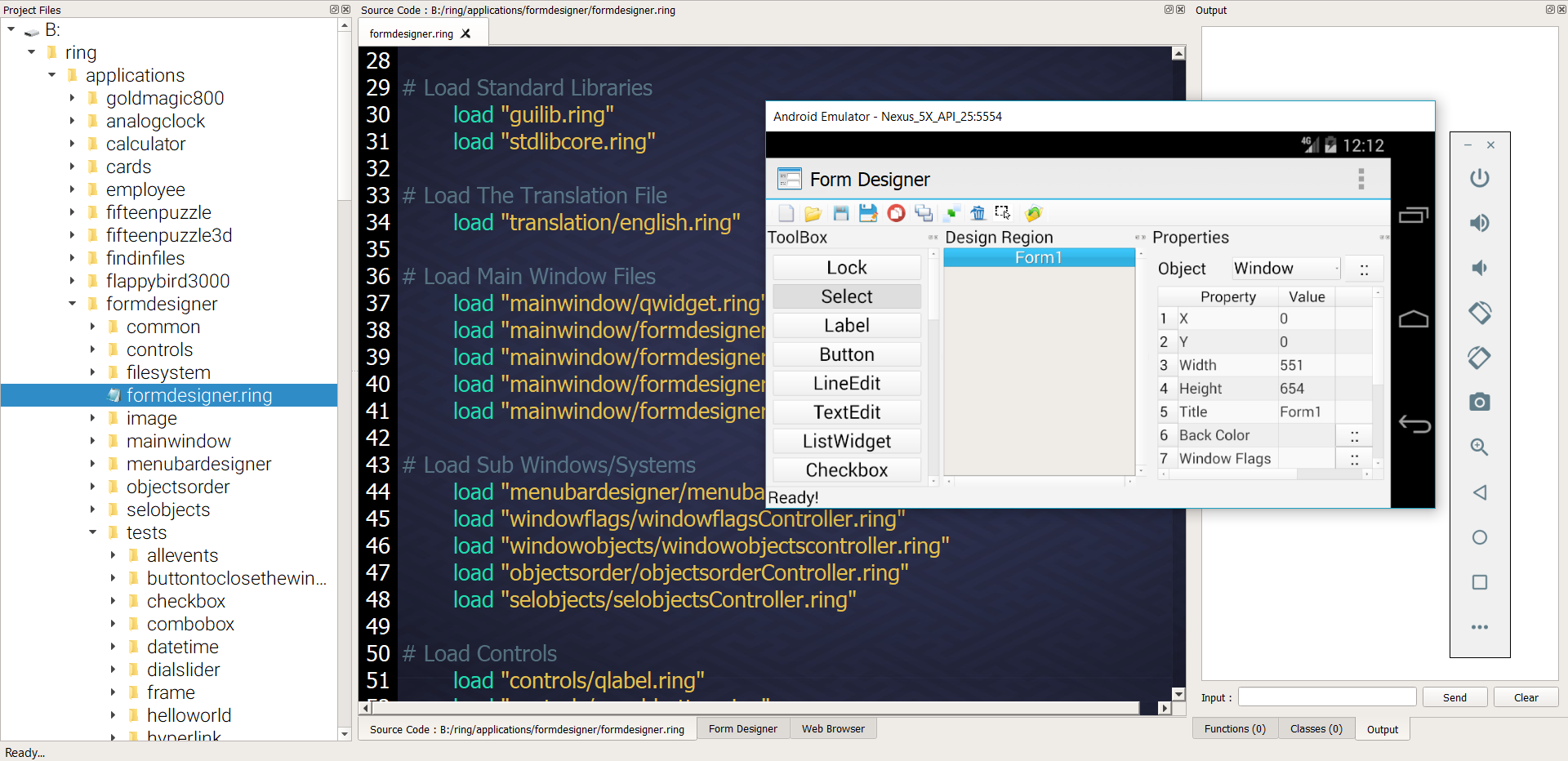Click the Input text field
The height and width of the screenshot is (761, 1568).
(1326, 697)
